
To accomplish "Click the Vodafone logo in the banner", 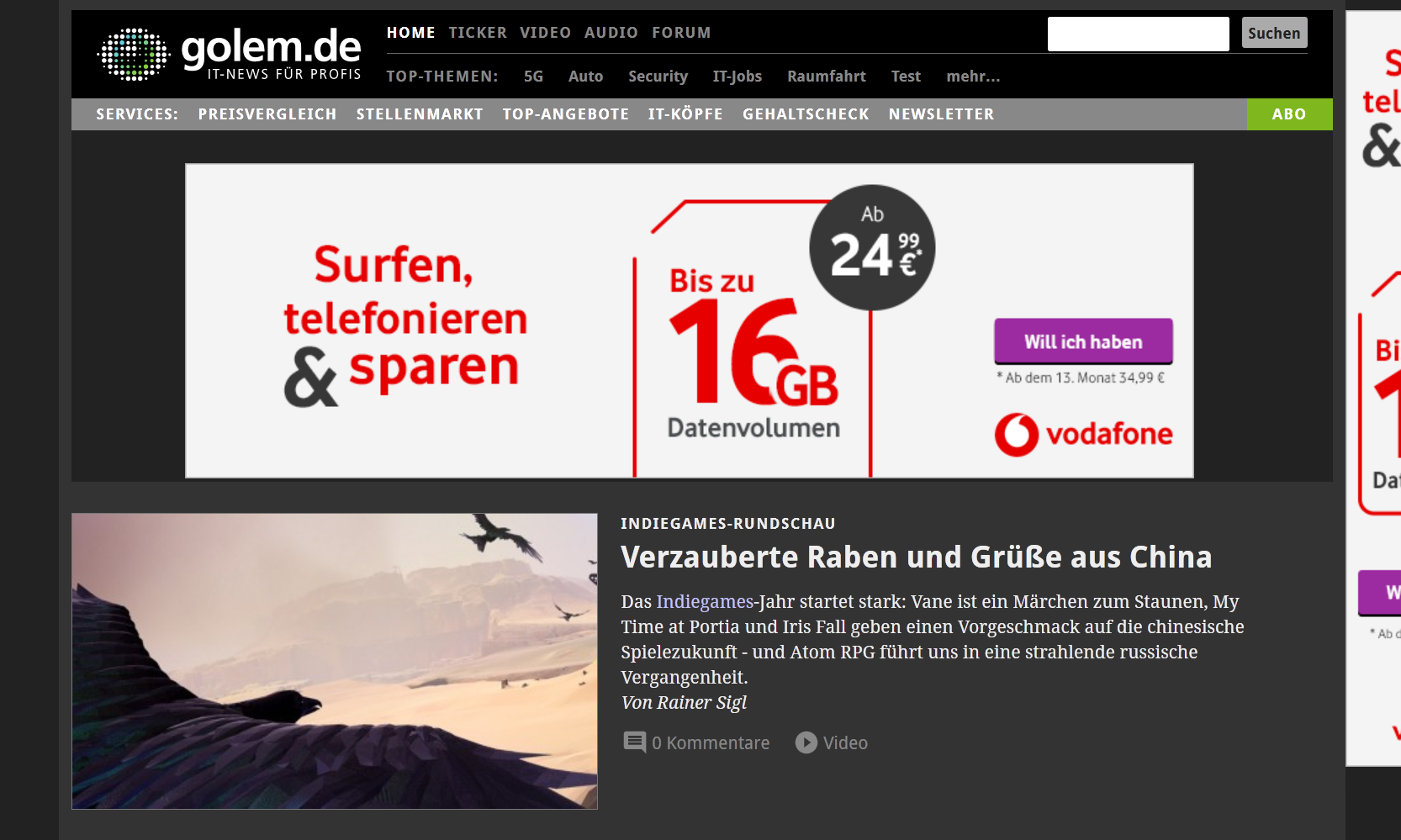I will pos(1083,434).
